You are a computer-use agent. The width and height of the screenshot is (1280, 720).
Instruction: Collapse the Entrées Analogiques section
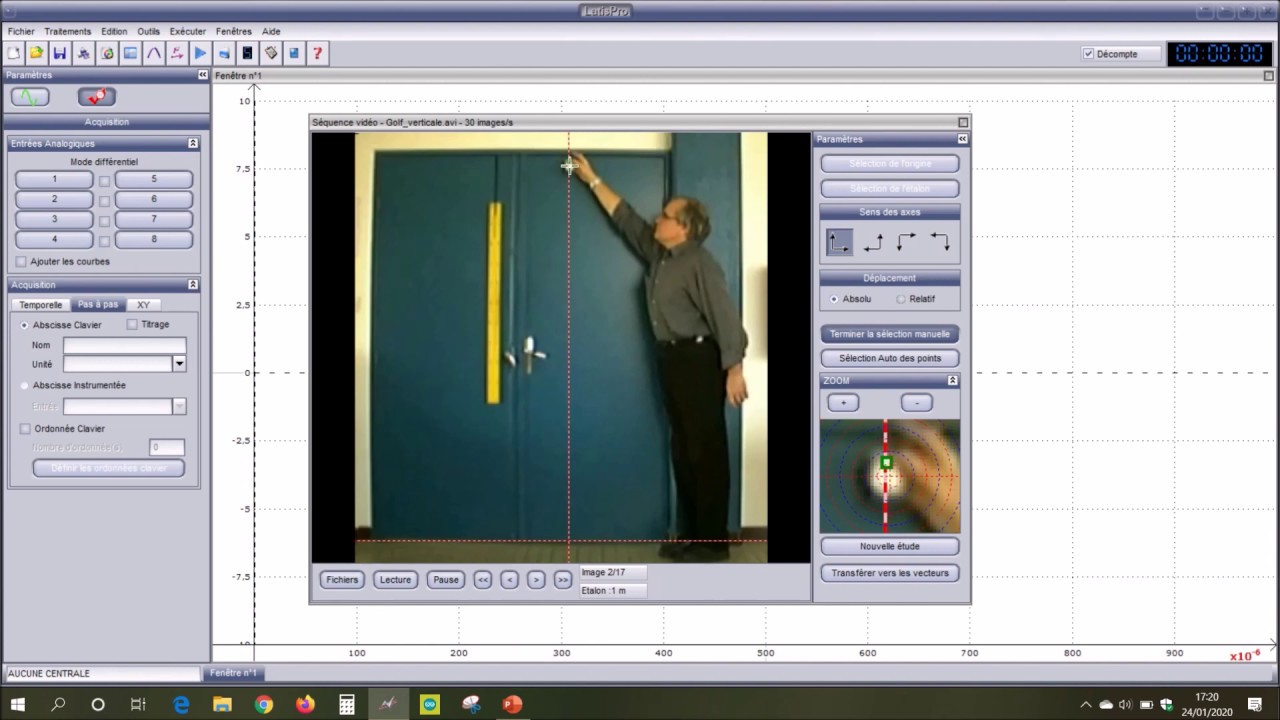(193, 144)
